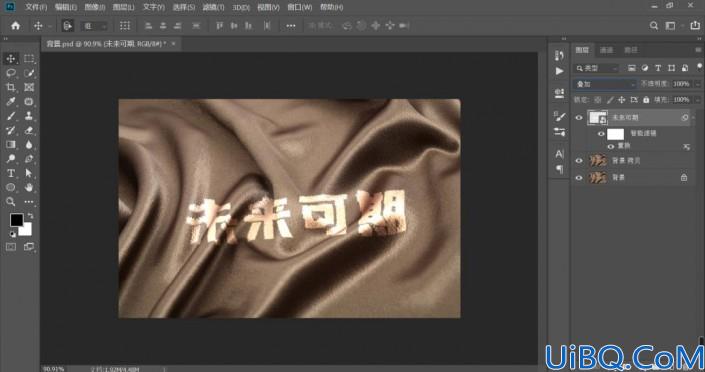Screen dimensions: 705x372
Task: Hide the 背景 拷贝 layer
Action: pyautogui.click(x=579, y=161)
